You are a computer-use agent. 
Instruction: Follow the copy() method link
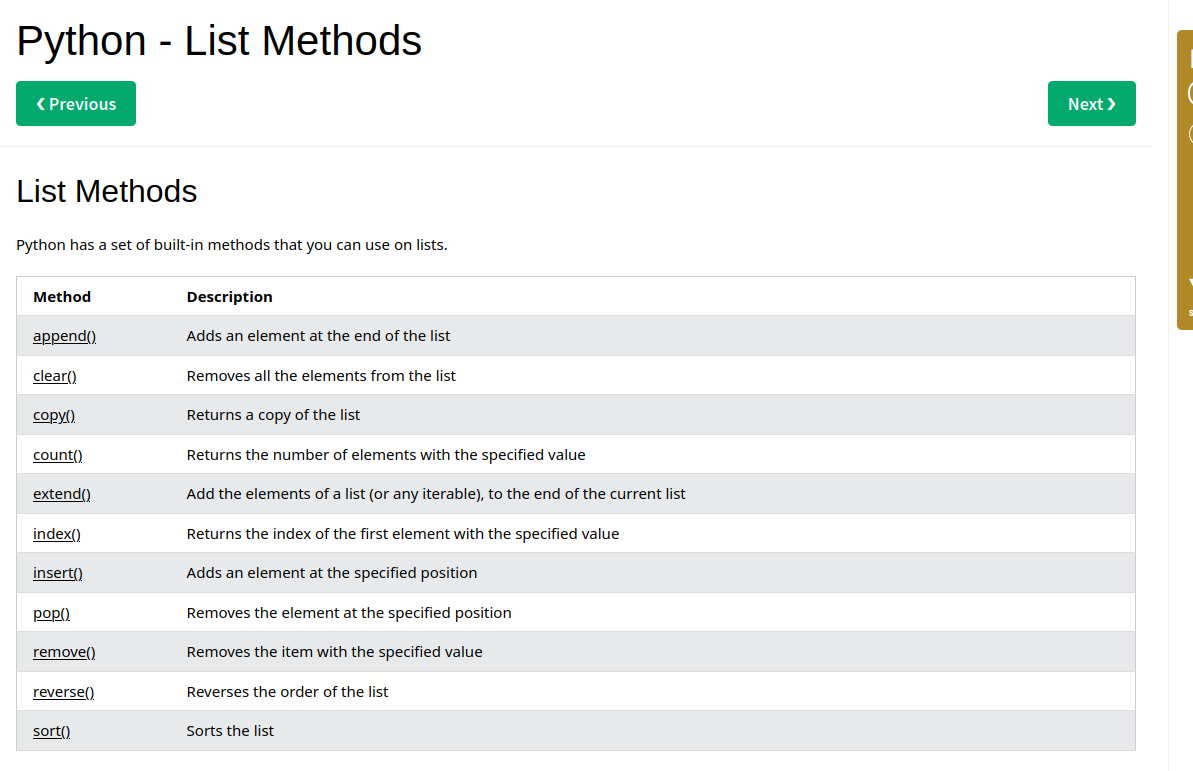tap(54, 415)
